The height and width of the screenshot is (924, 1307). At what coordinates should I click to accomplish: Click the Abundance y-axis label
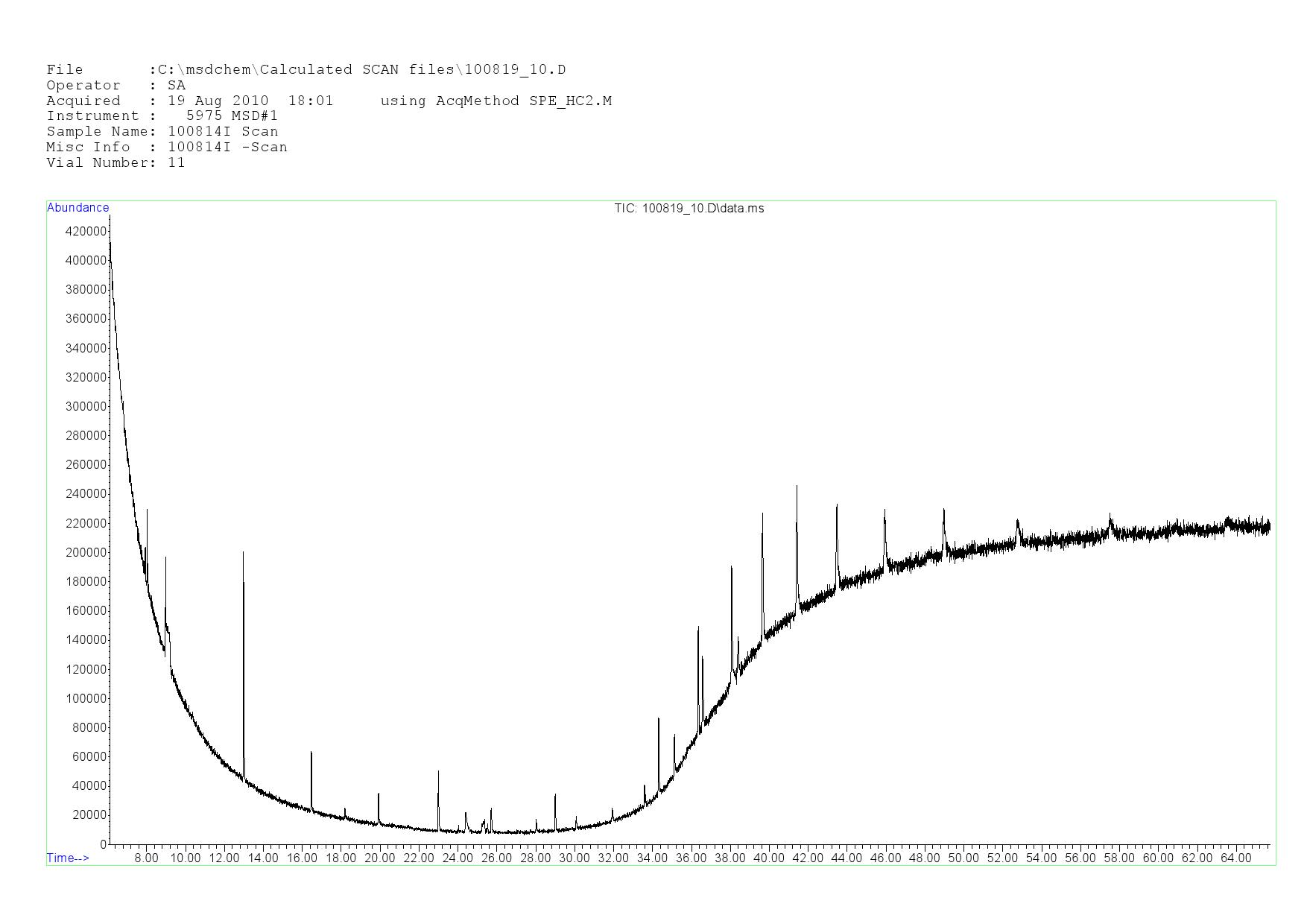click(x=77, y=208)
